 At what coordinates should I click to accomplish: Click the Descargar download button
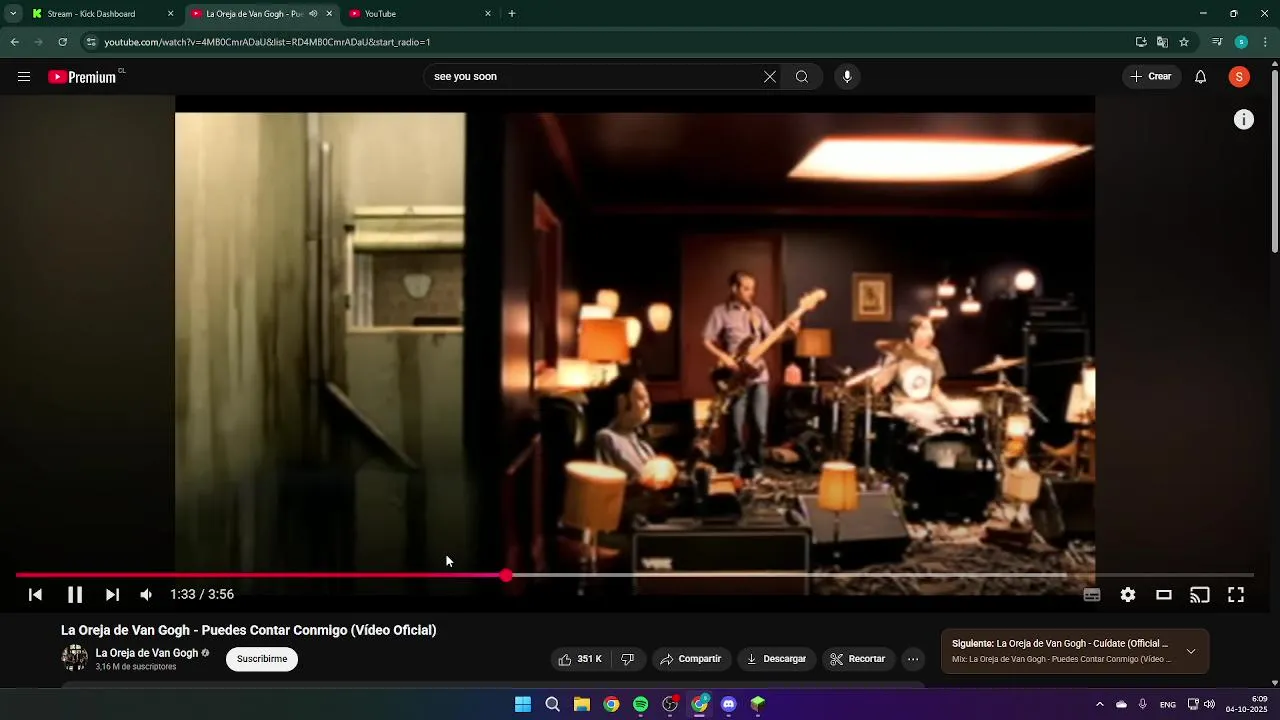pos(776,659)
